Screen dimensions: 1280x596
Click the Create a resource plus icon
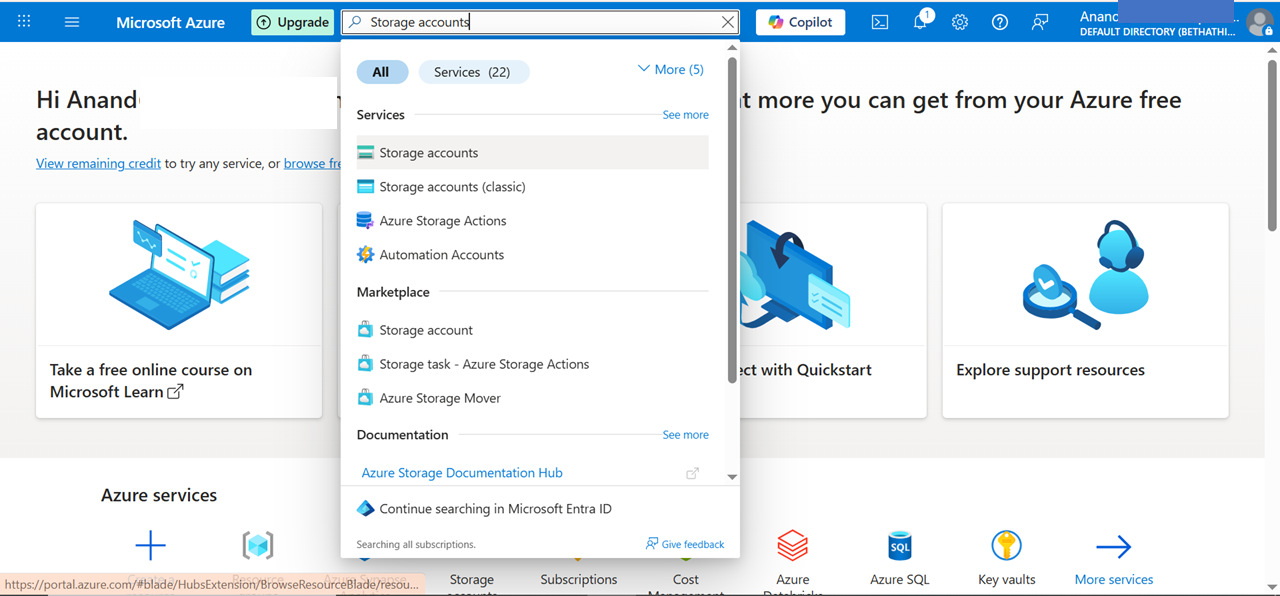151,546
